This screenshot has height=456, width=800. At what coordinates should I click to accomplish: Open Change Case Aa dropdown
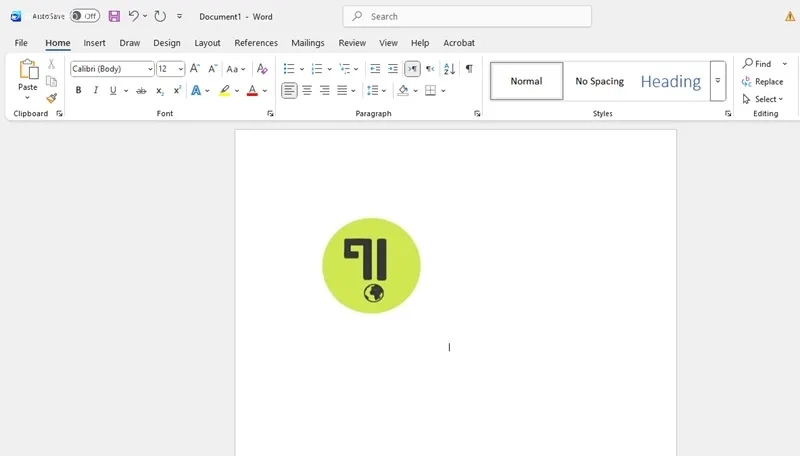click(x=236, y=69)
